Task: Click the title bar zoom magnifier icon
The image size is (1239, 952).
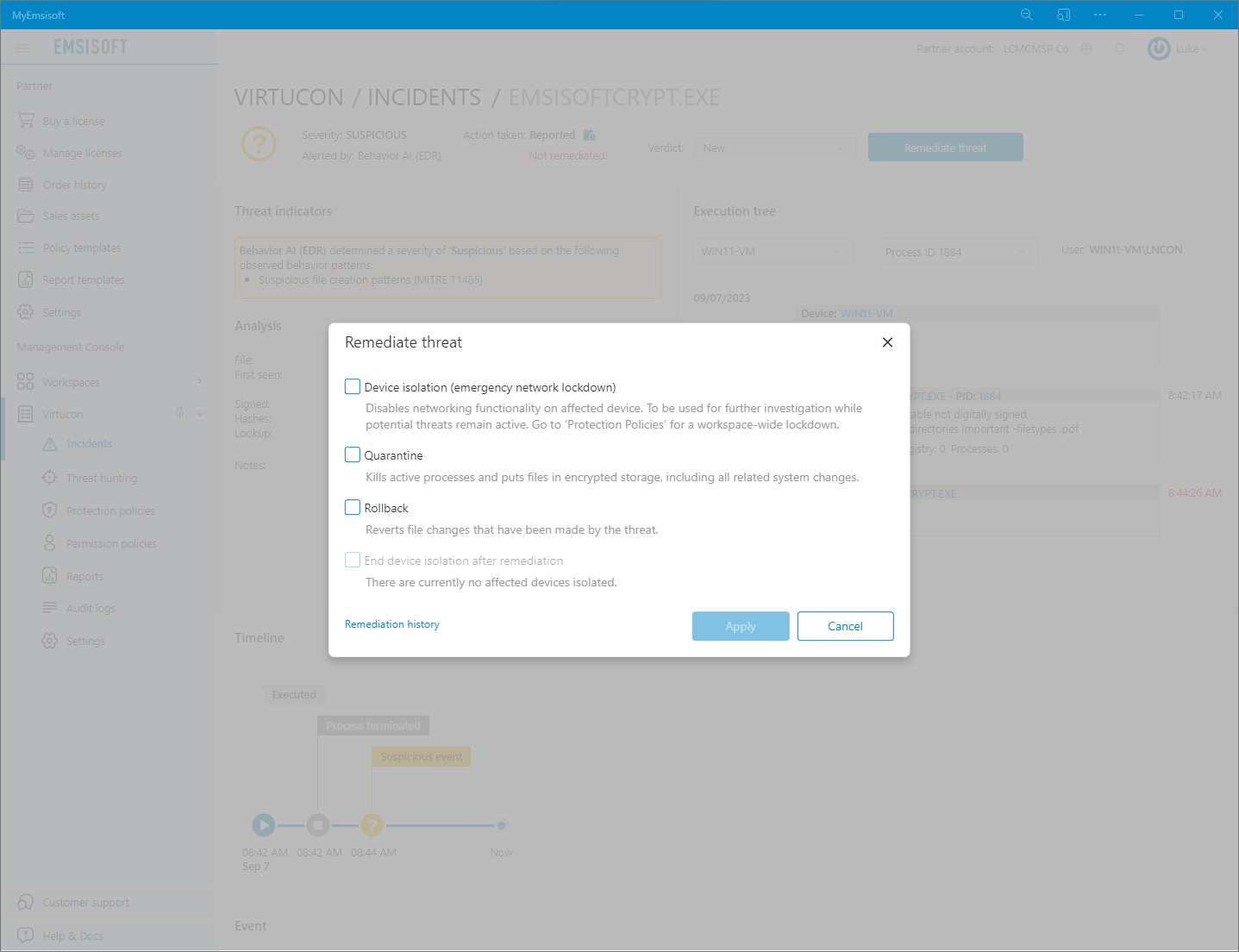Action: tap(1027, 15)
